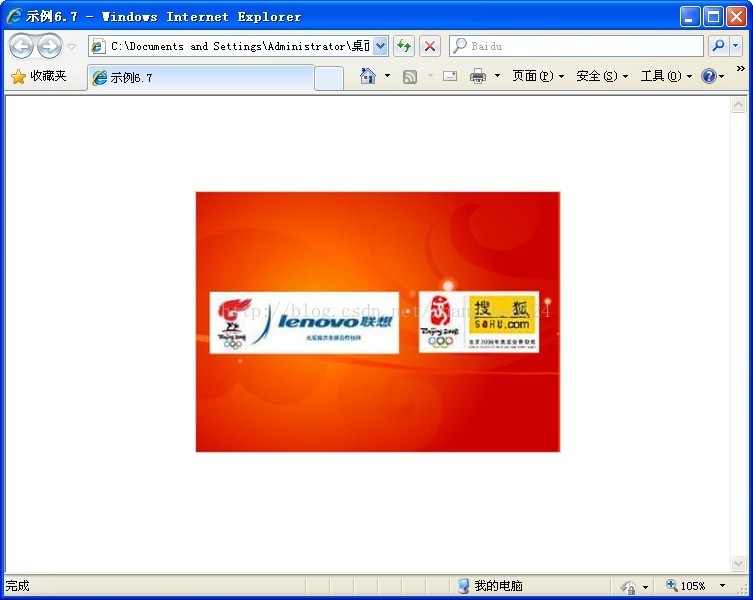This screenshot has height=600, width=753.
Task: Expand the address bar dropdown arrow
Action: coord(380,46)
